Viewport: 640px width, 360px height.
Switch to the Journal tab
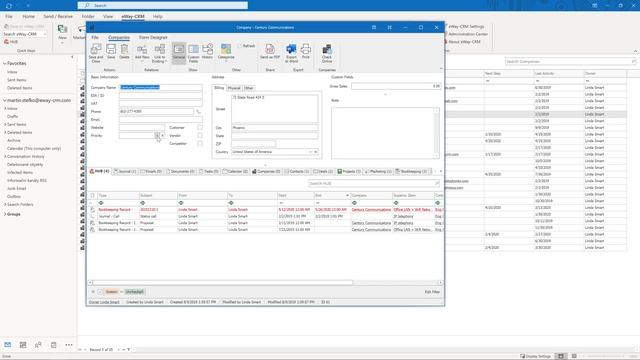click(x=125, y=171)
